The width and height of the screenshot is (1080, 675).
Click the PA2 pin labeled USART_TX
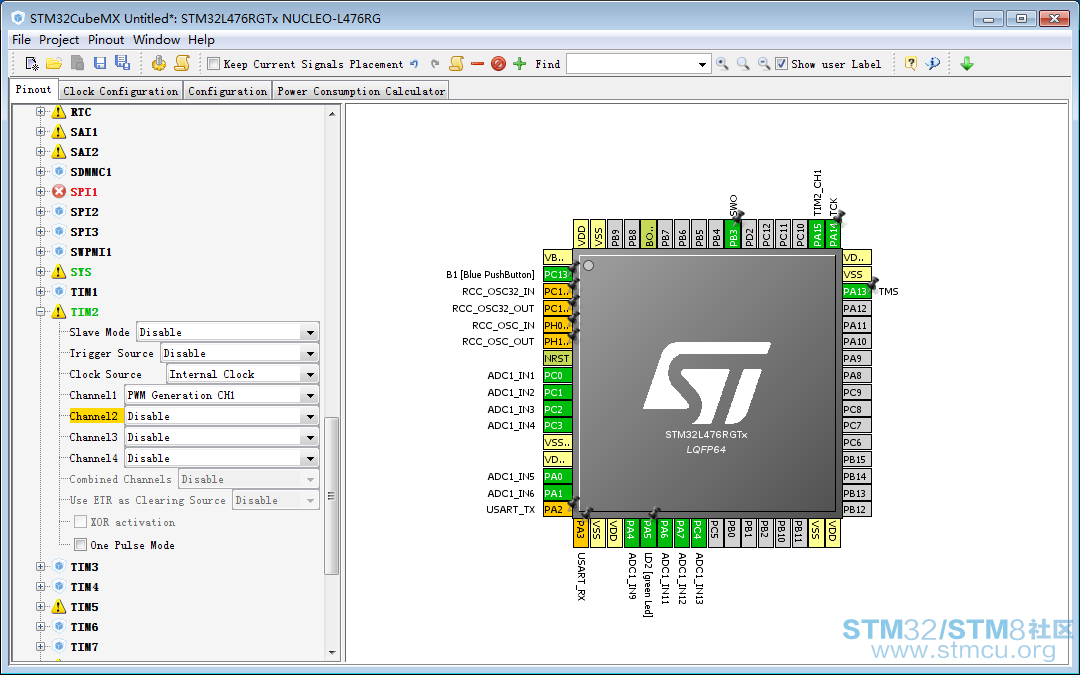[x=557, y=510]
